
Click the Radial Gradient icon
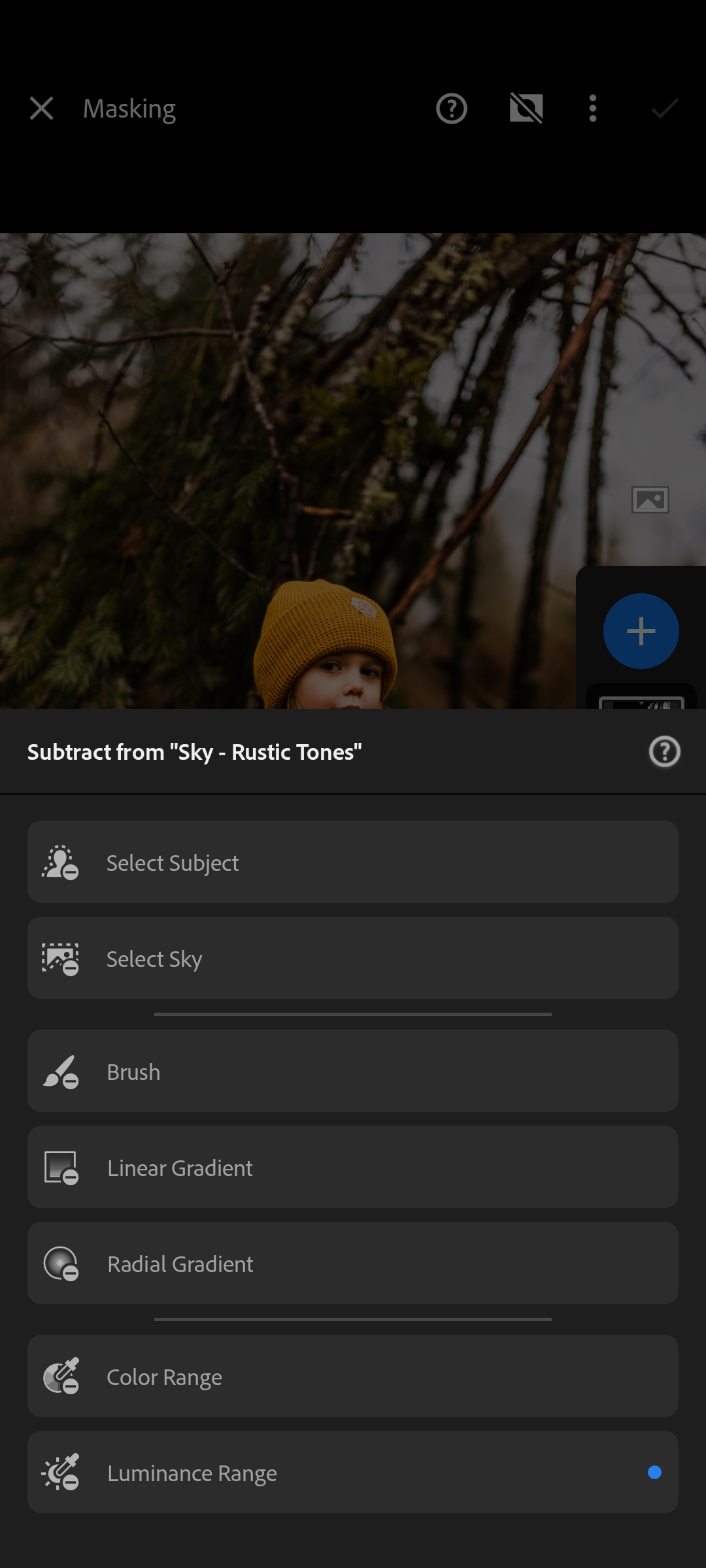pos(61,1264)
